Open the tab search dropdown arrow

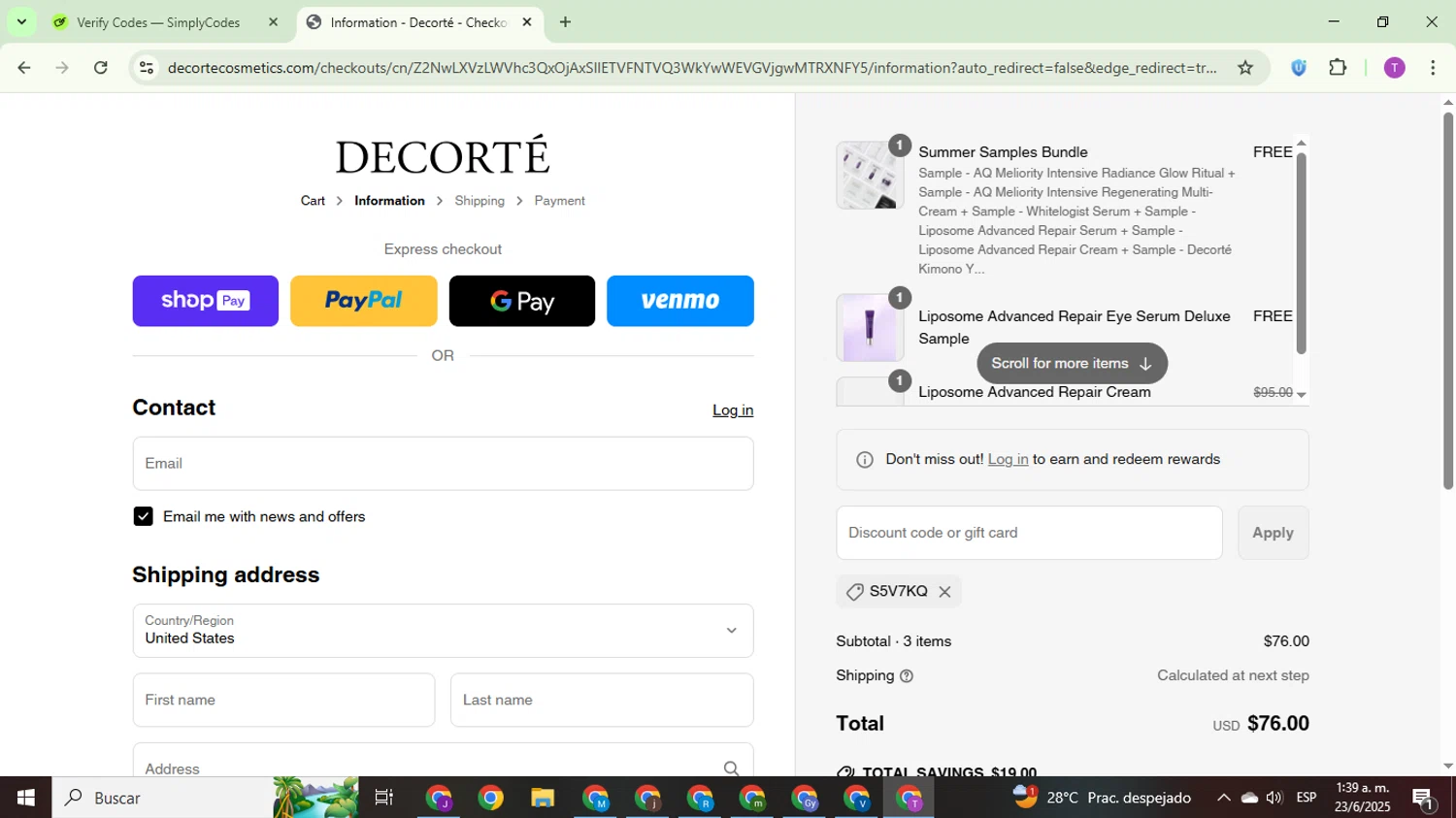[21, 22]
